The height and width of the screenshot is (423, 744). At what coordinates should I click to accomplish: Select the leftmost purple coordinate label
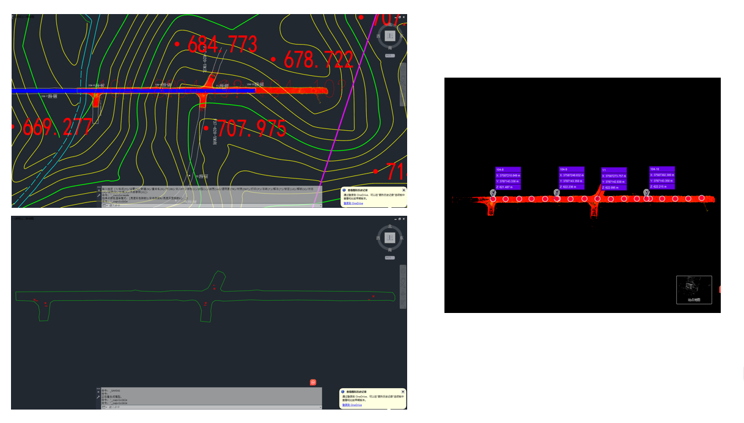(508, 178)
